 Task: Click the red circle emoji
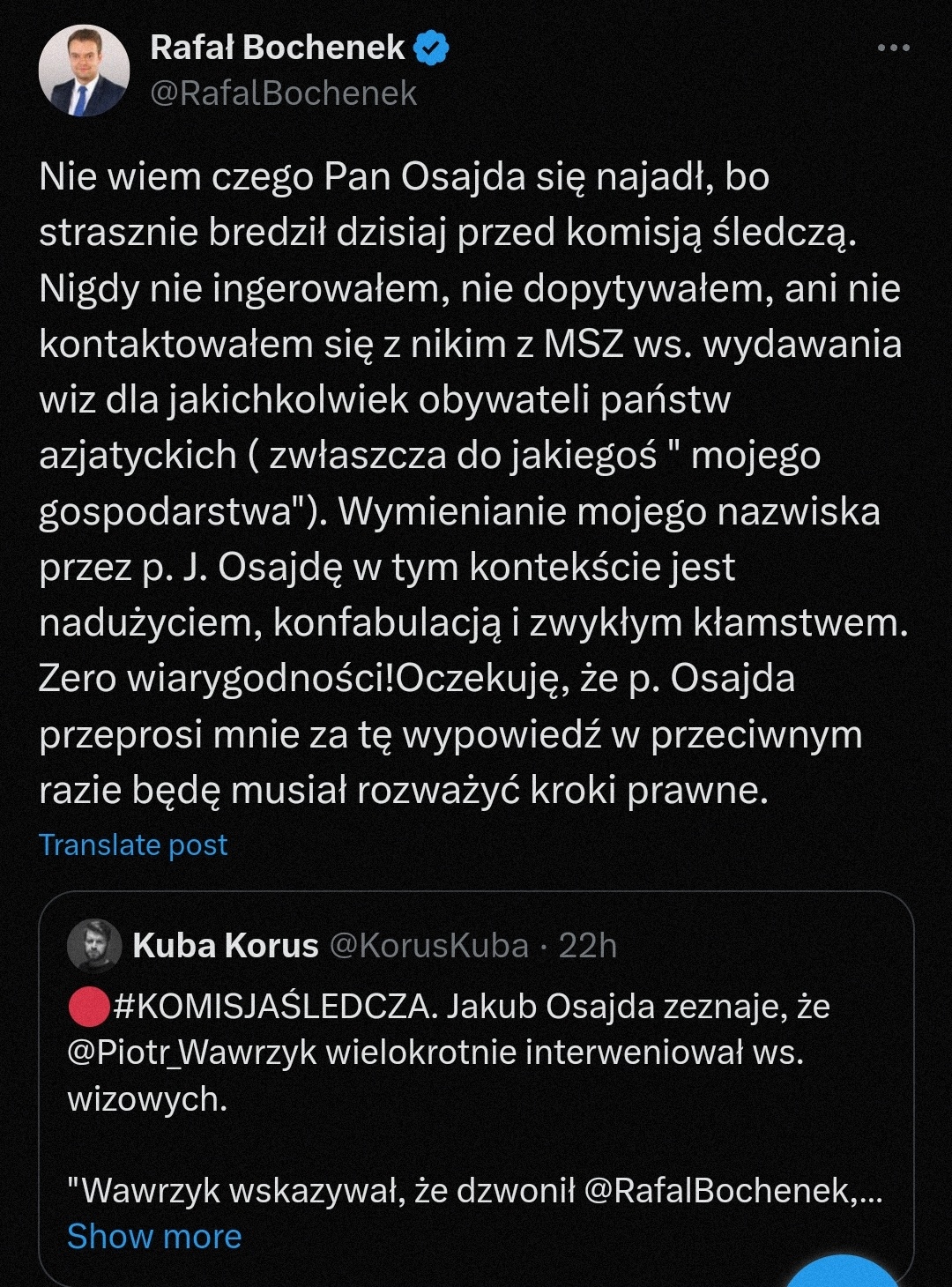pyautogui.click(x=88, y=1007)
